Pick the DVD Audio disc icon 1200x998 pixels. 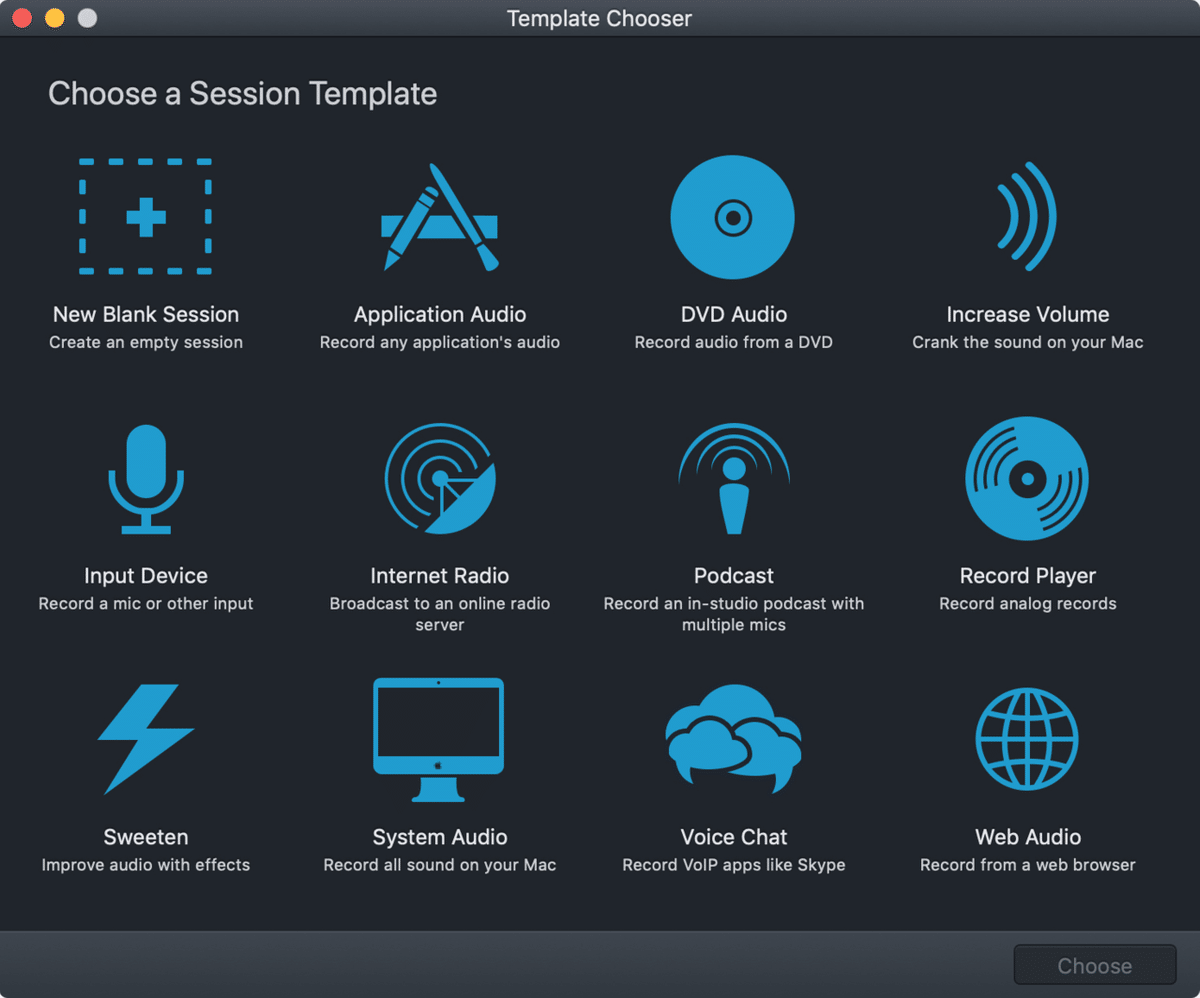[733, 217]
